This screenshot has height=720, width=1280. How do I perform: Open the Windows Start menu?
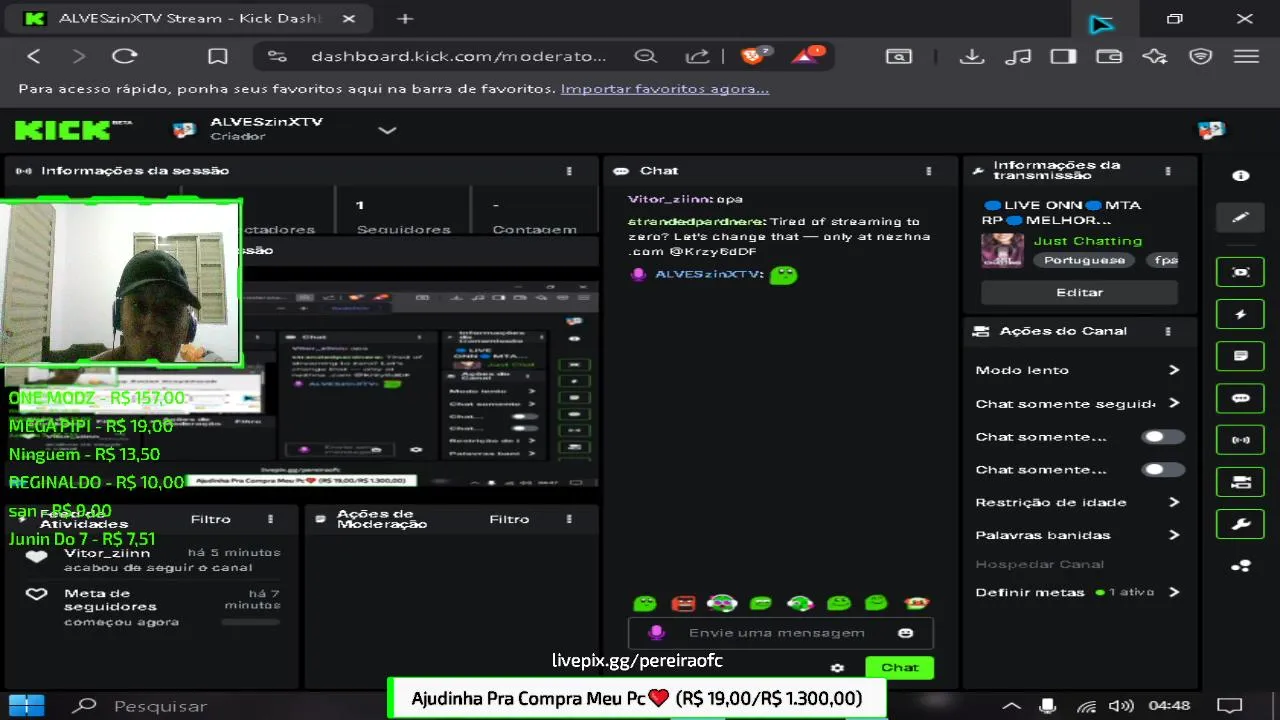[x=26, y=705]
